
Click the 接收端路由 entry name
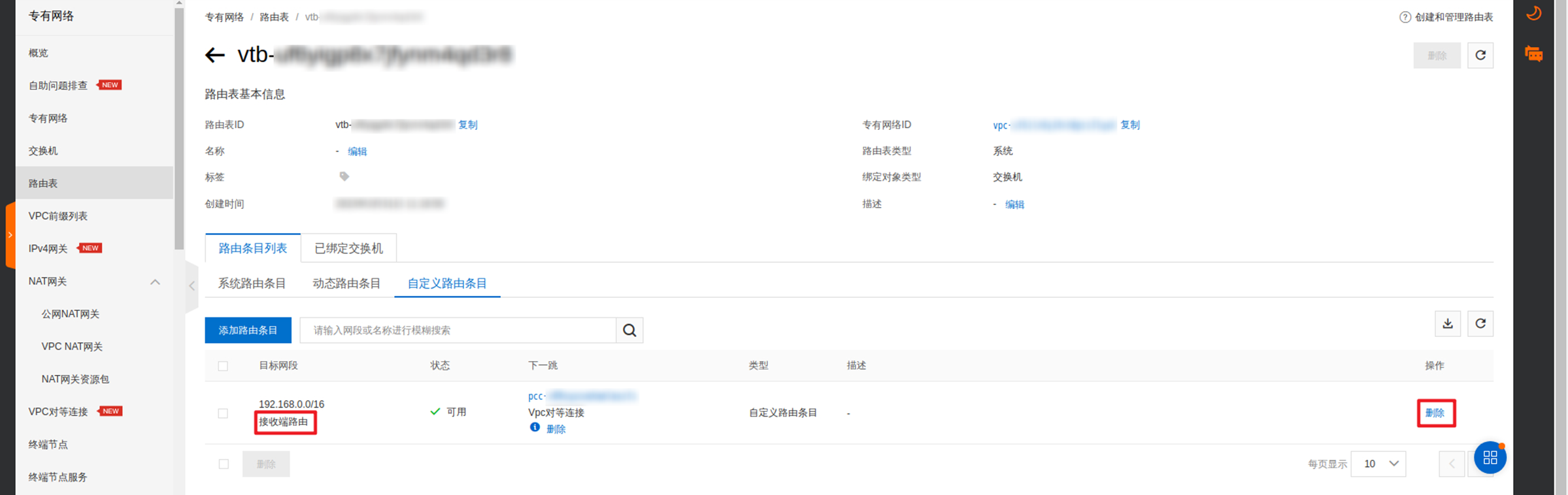pyautogui.click(x=284, y=422)
